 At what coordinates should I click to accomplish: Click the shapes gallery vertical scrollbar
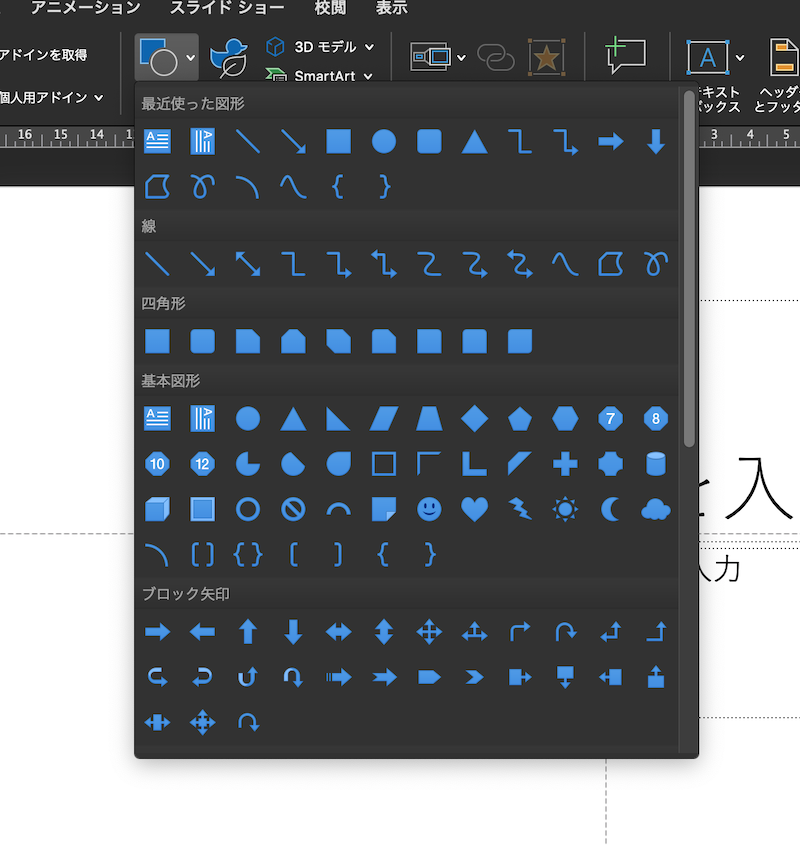pos(688,270)
